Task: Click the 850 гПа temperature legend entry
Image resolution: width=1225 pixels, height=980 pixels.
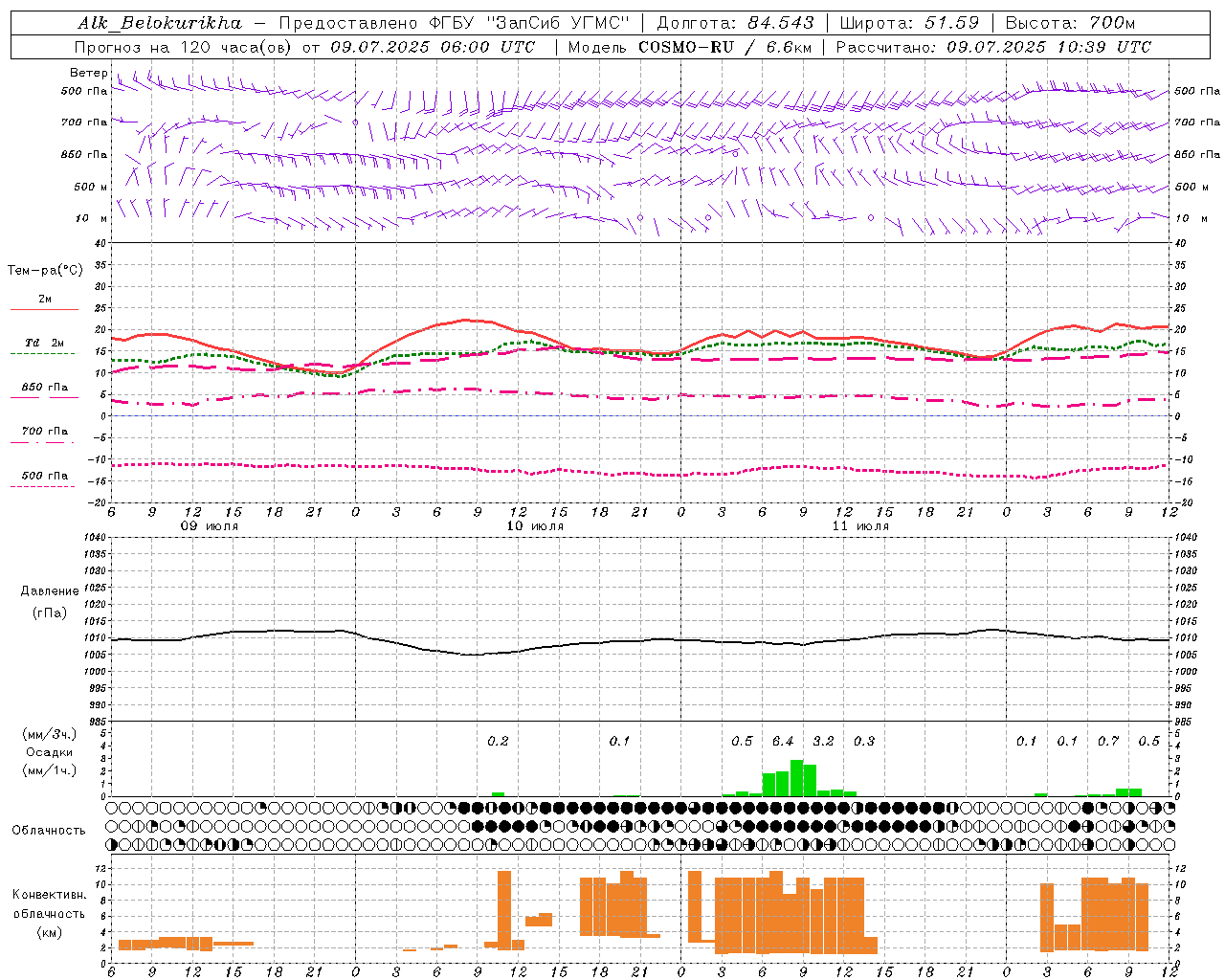Action: [45, 388]
